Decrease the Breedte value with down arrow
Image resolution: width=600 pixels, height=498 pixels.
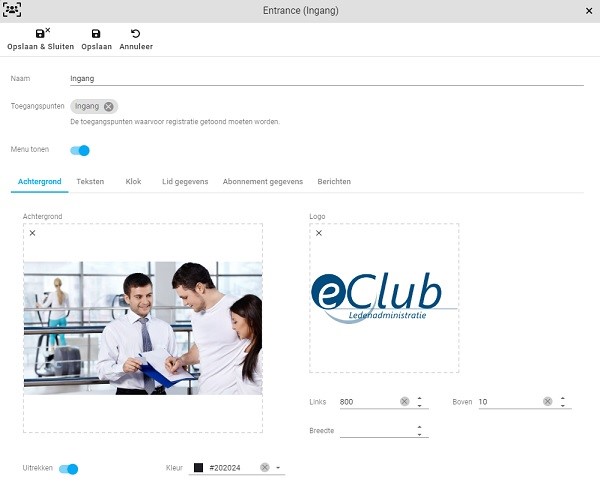click(420, 434)
